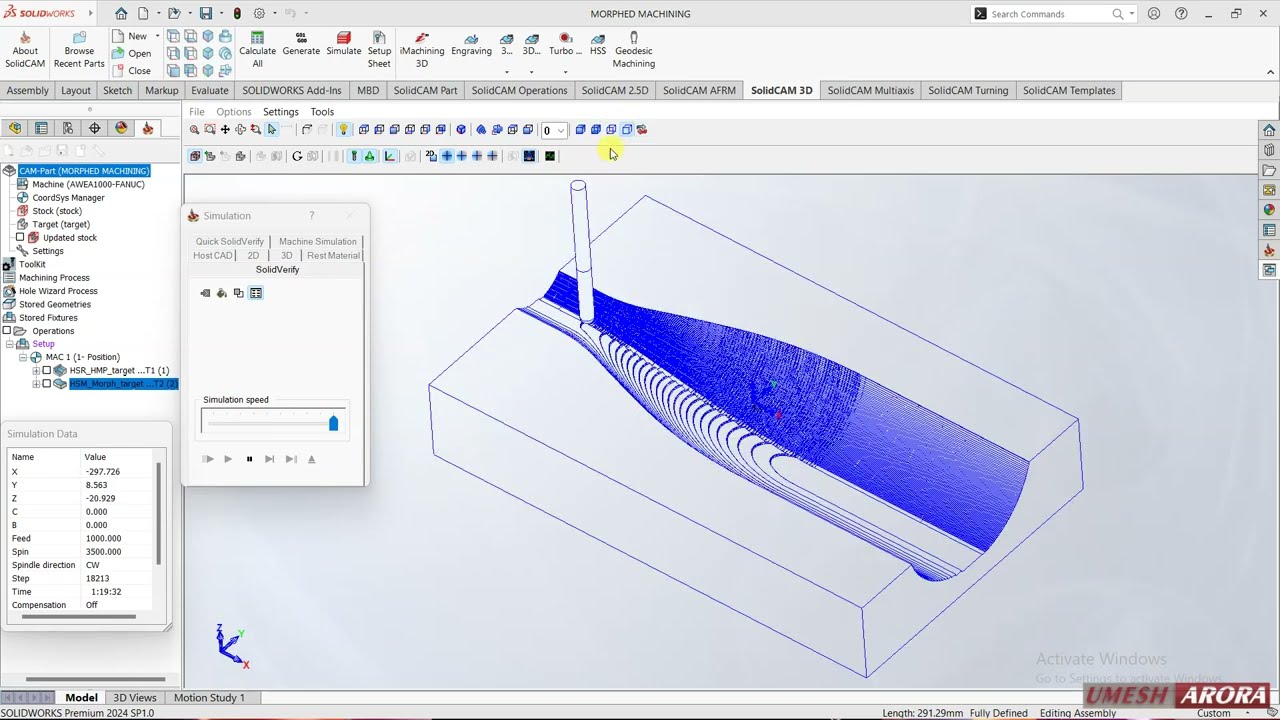Viewport: 1280px width, 720px height.
Task: Toggle toolpath axis display icon
Action: [390, 156]
